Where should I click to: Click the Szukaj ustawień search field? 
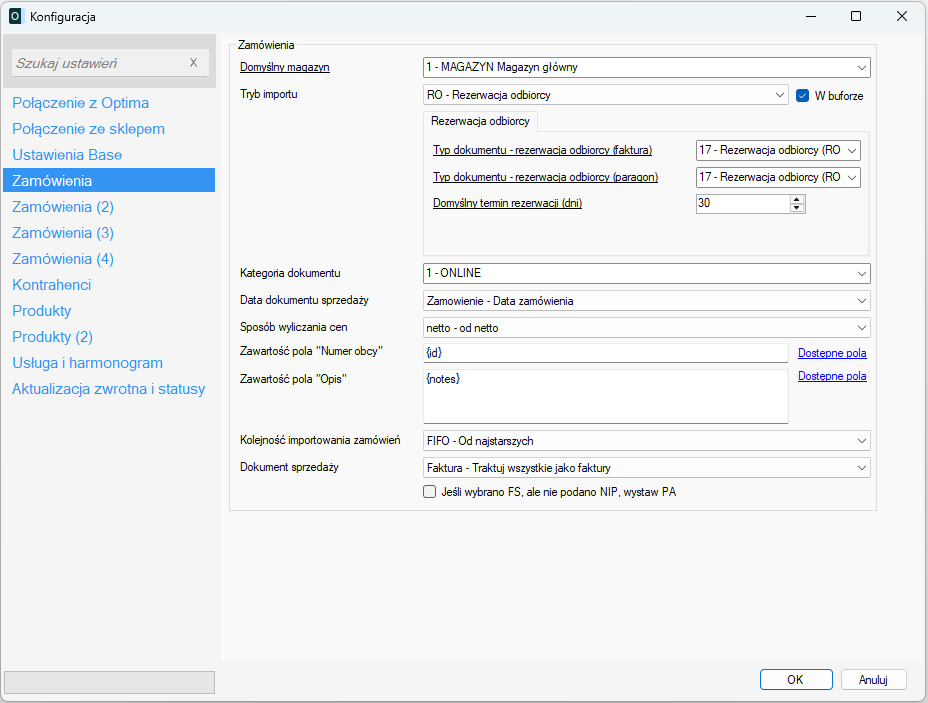click(x=98, y=63)
